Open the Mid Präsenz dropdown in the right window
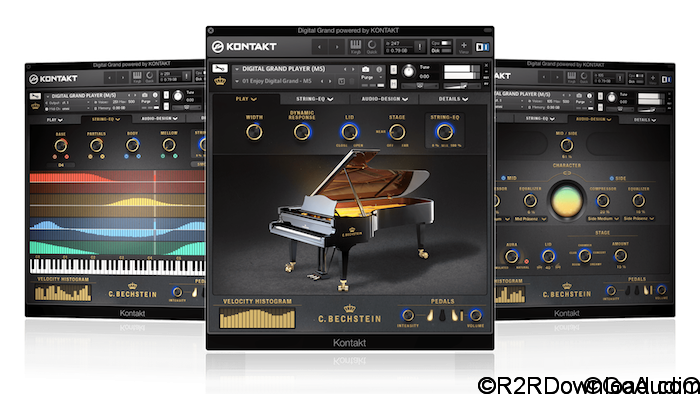700x394 pixels. tap(530, 219)
